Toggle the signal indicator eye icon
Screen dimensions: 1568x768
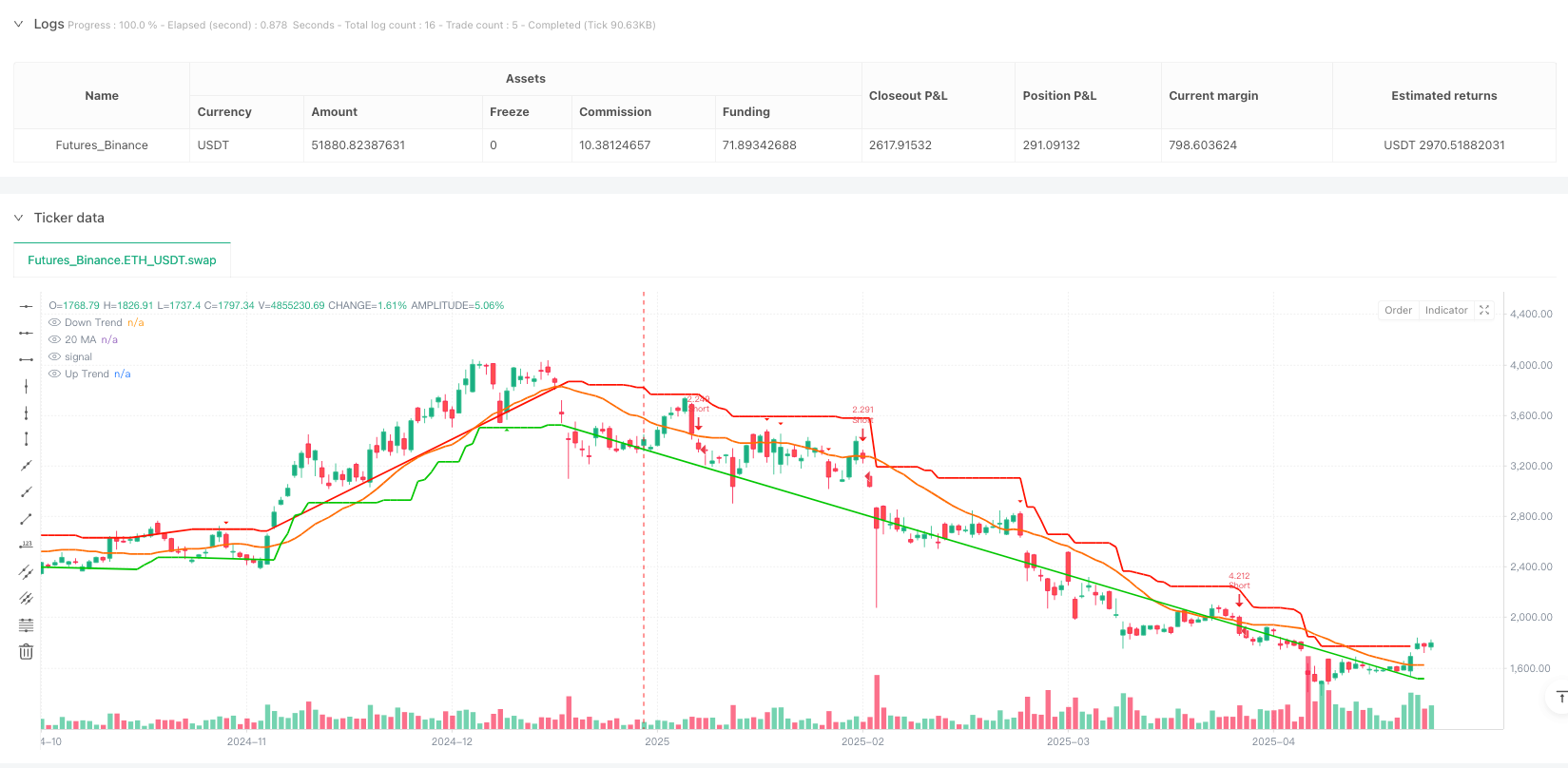tap(54, 357)
